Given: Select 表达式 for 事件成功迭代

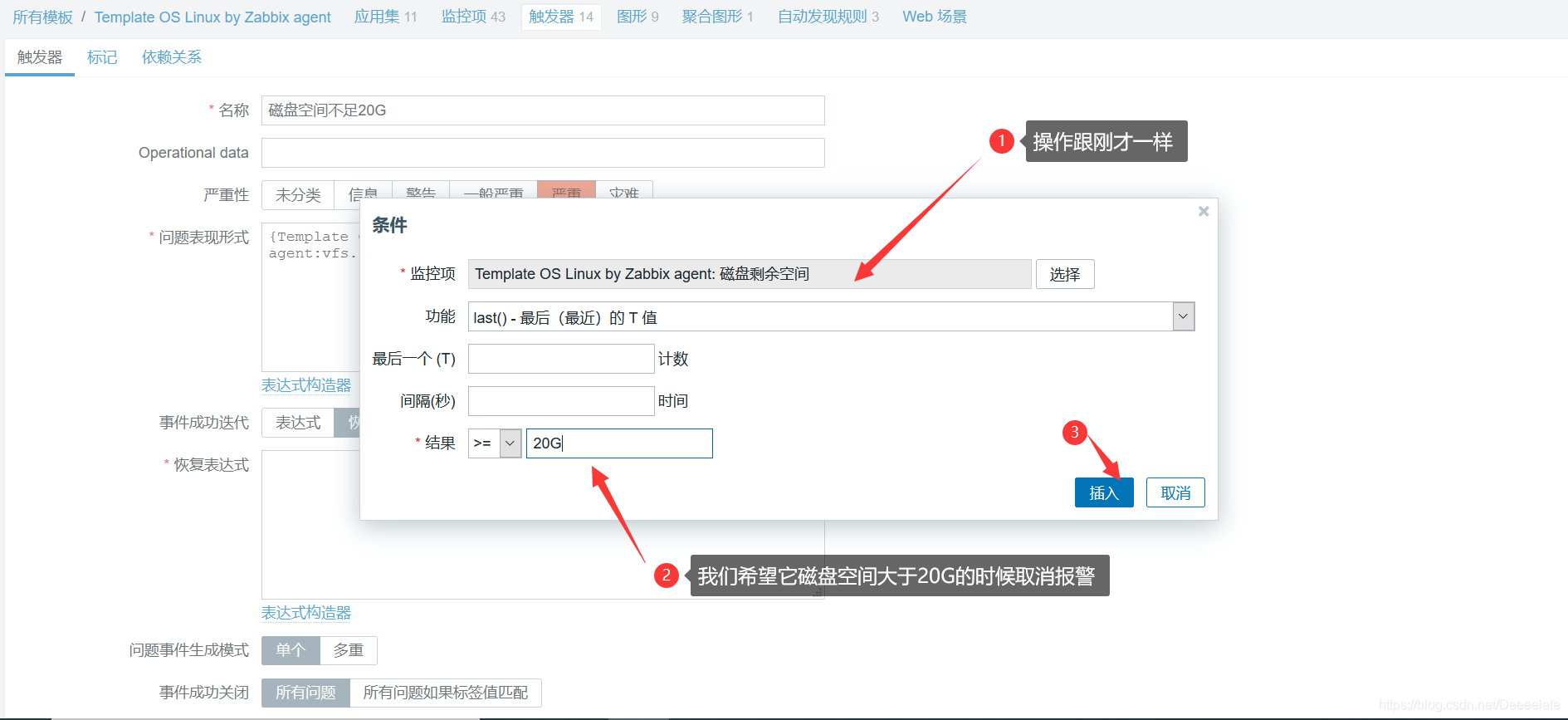Looking at the screenshot, I should [x=298, y=423].
